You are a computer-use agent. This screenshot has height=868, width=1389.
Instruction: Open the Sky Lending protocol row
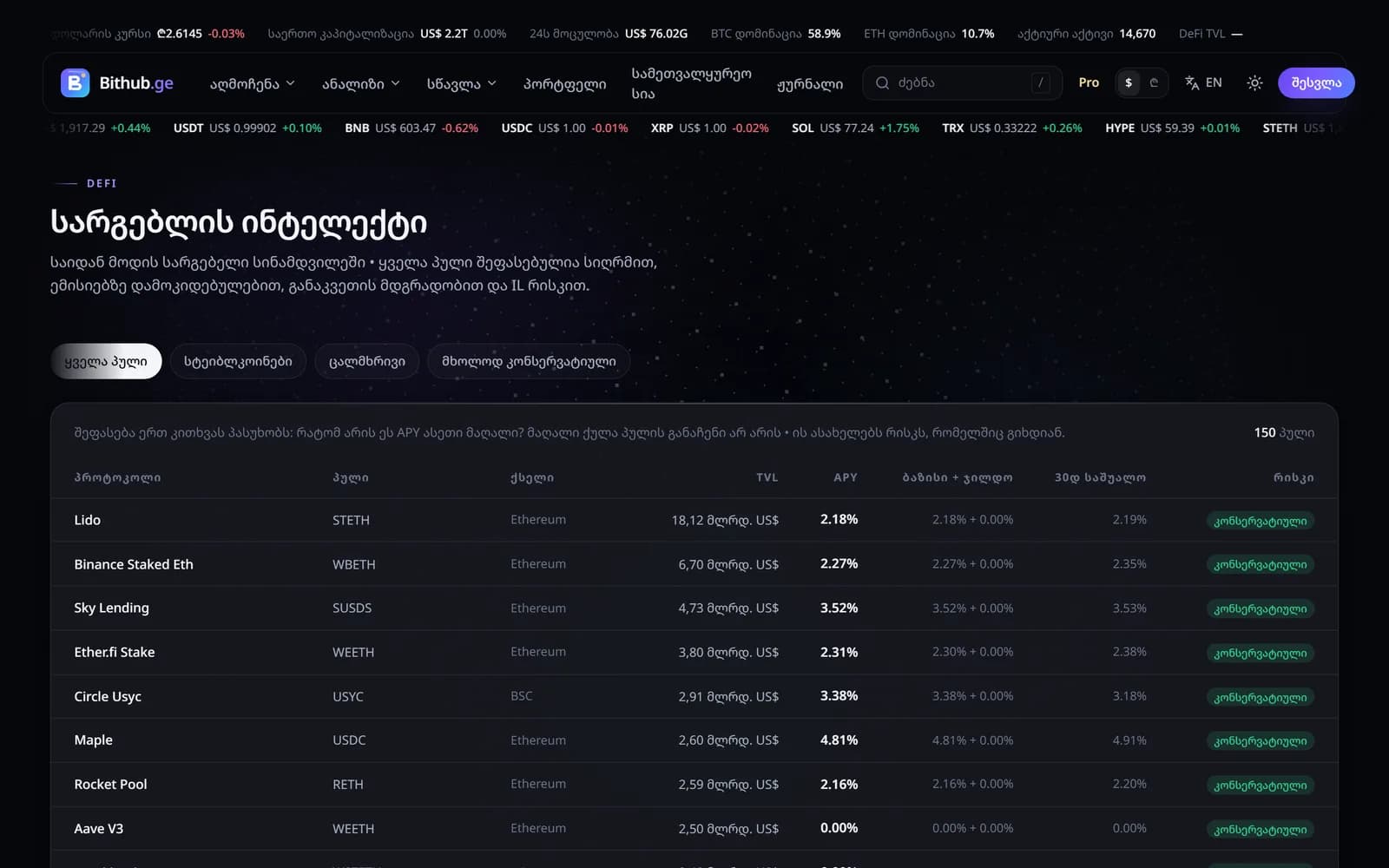pyautogui.click(x=694, y=608)
